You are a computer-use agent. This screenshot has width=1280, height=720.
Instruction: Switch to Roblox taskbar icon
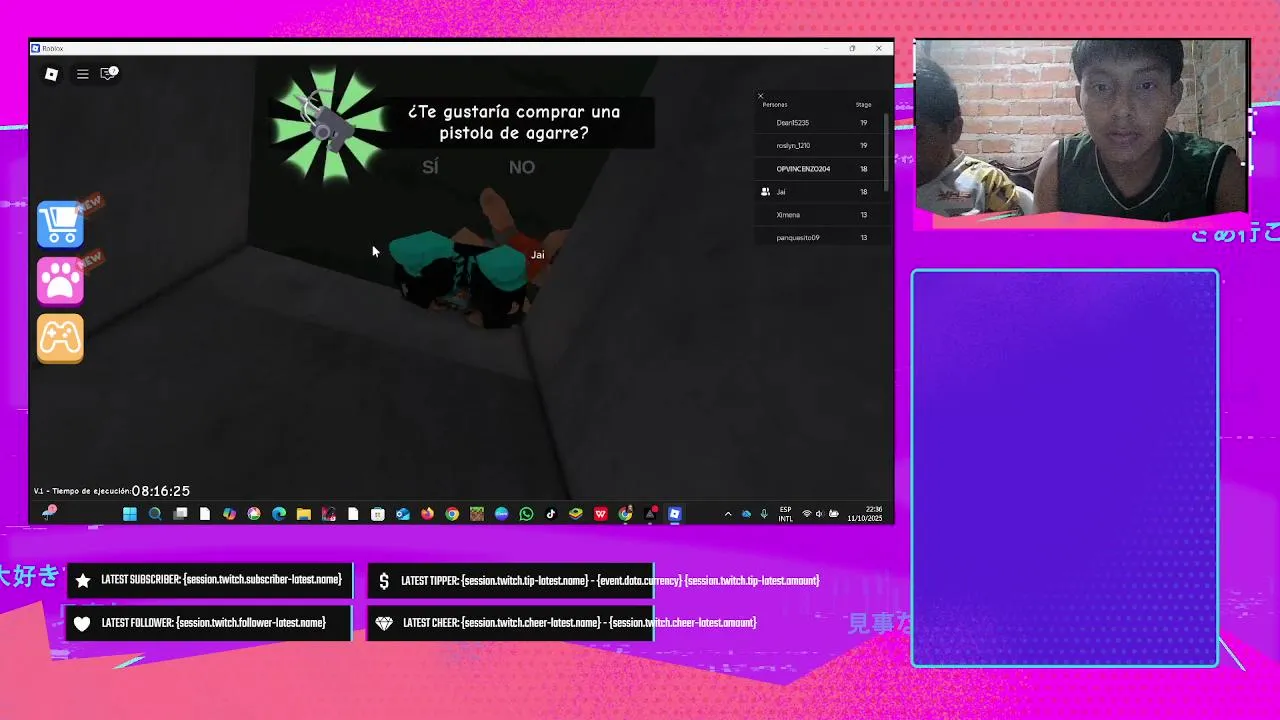point(675,514)
